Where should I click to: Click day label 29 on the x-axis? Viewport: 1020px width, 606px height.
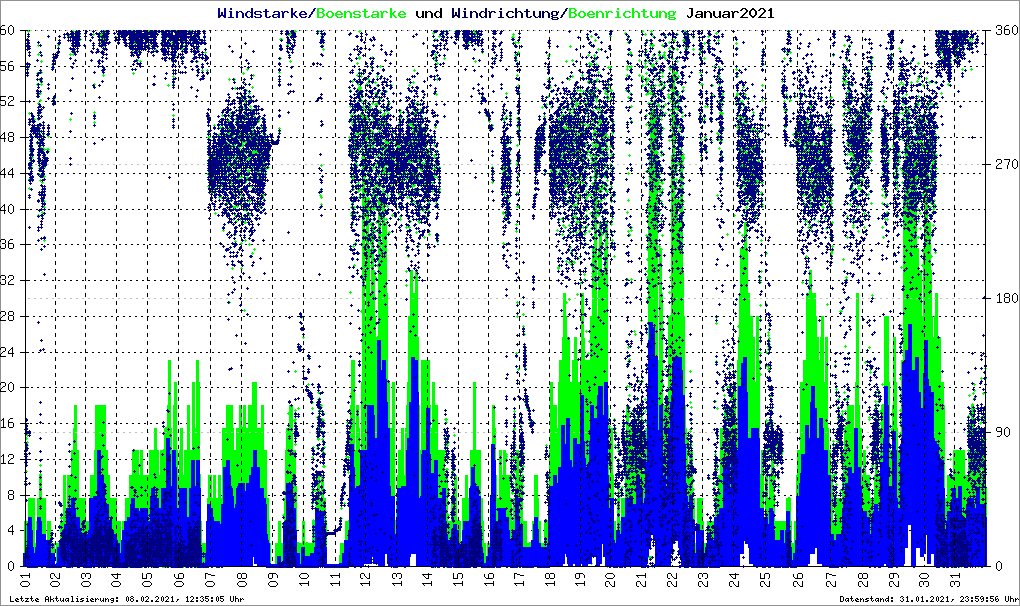coord(893,579)
